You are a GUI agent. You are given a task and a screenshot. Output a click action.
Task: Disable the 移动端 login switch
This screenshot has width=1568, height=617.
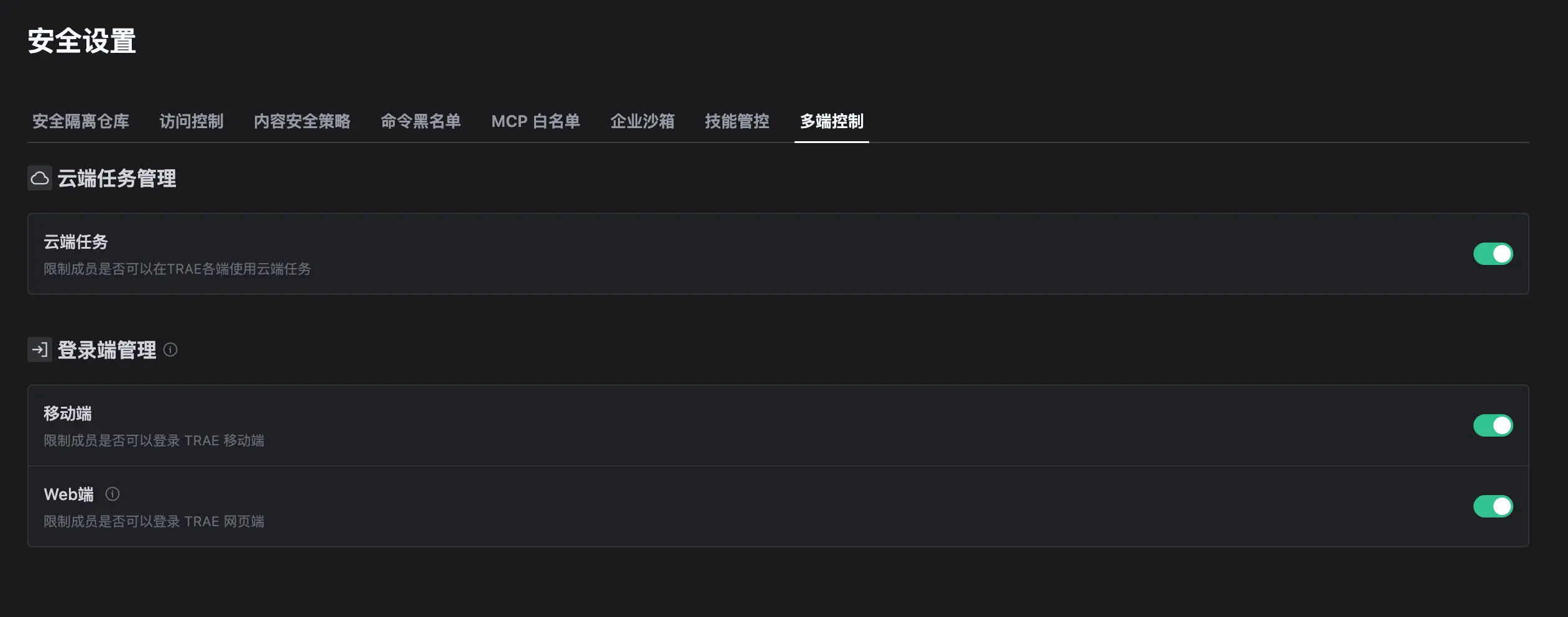[x=1493, y=425]
